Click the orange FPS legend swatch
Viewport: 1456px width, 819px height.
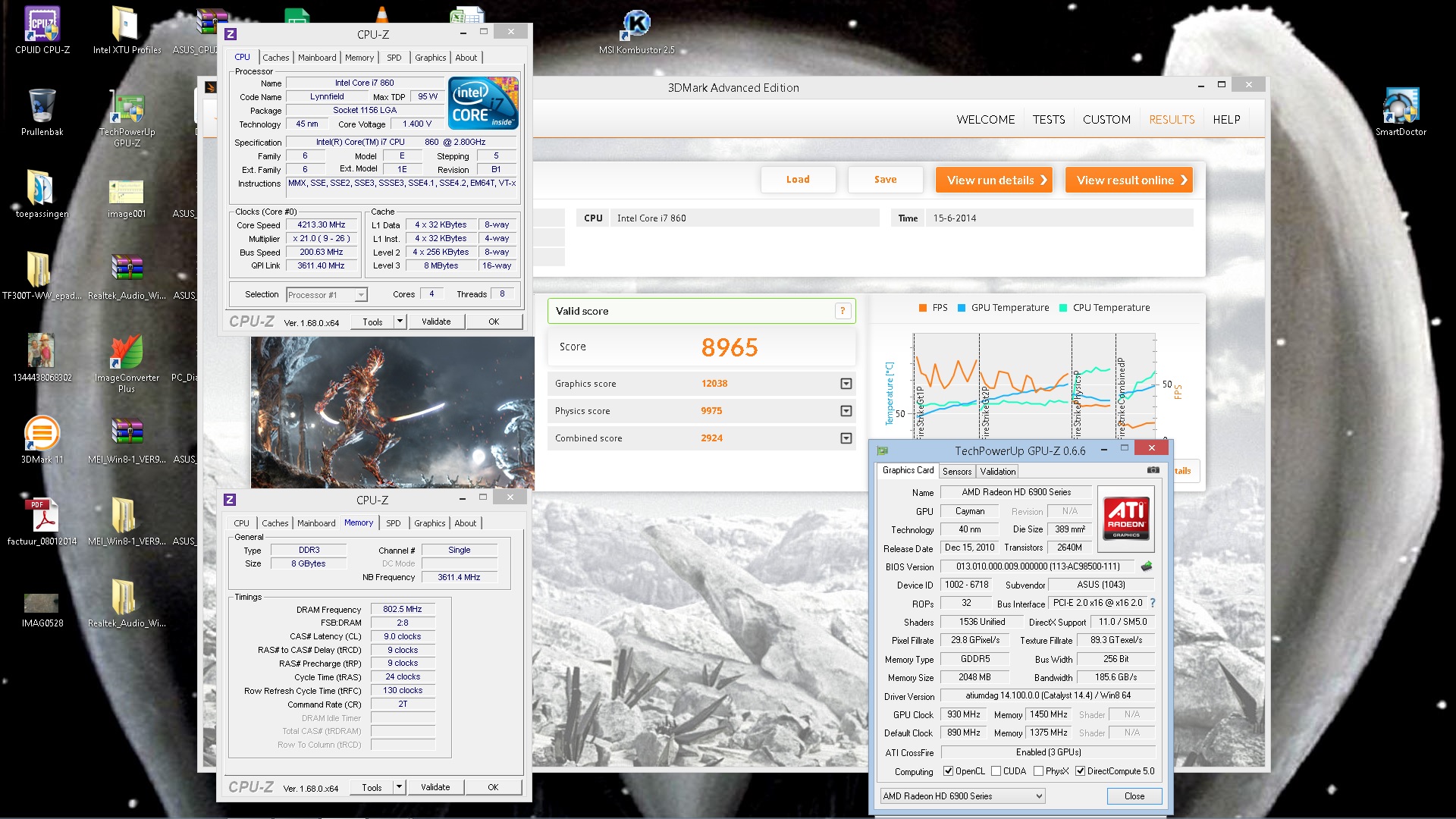(x=922, y=308)
